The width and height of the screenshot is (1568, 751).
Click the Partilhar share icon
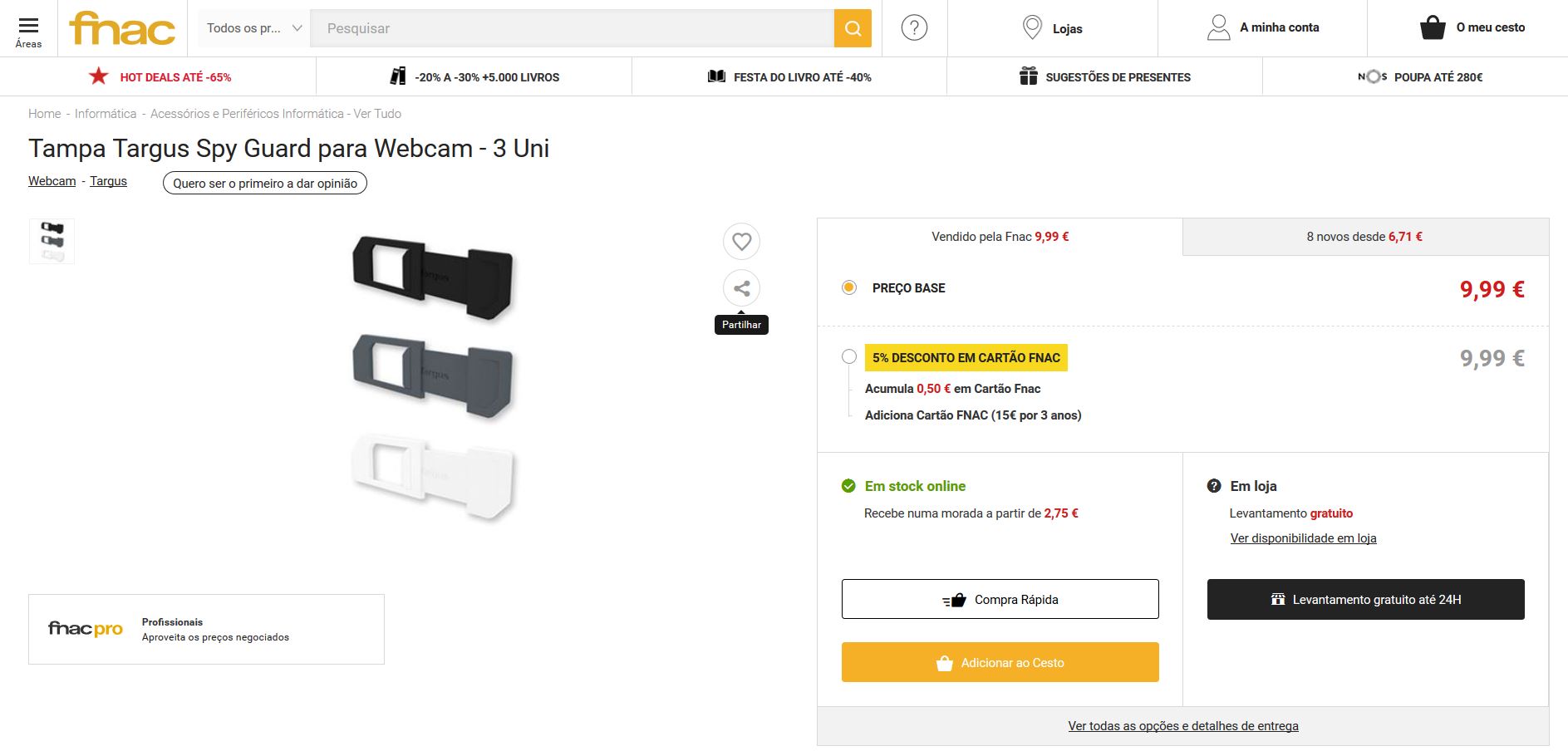(x=741, y=288)
